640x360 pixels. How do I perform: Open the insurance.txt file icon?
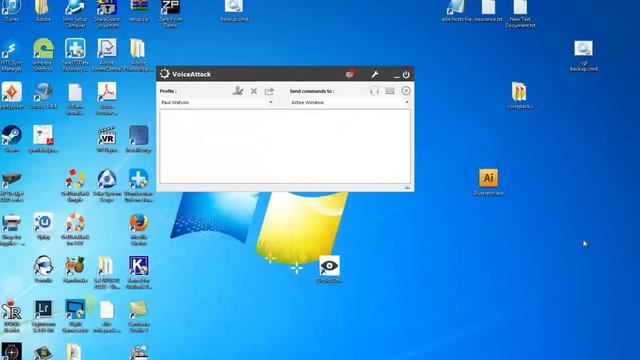click(488, 11)
